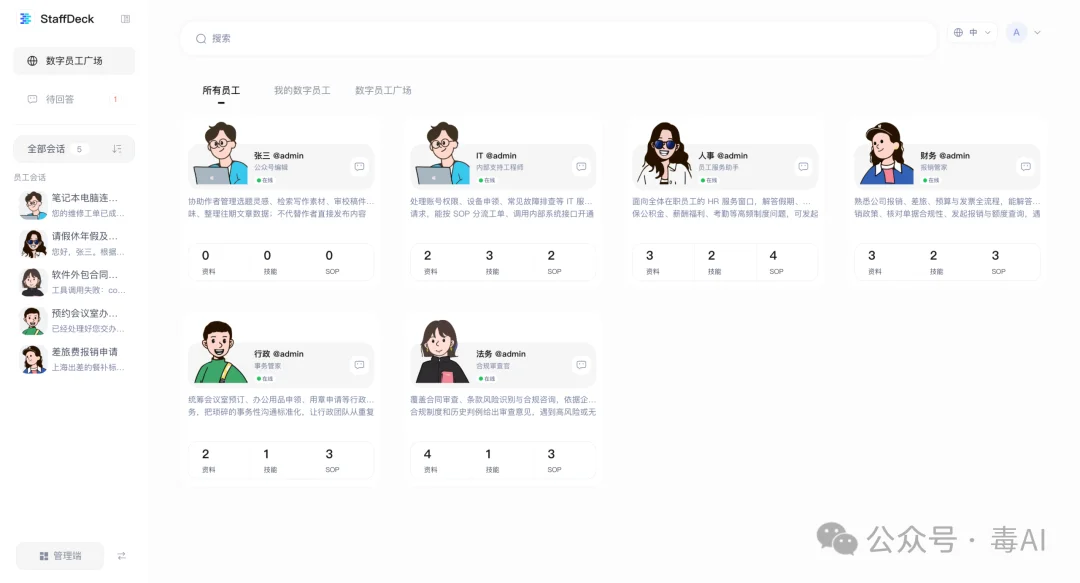Click the SOP count 4 on 人事 card
Image resolution: width=1080 pixels, height=583 pixels.
tap(773, 256)
